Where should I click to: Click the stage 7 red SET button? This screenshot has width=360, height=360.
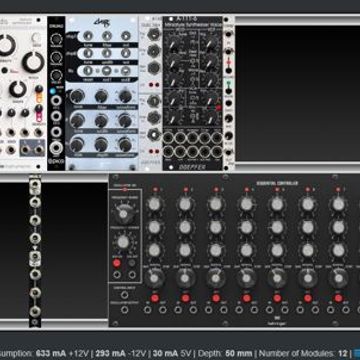pos(339,298)
